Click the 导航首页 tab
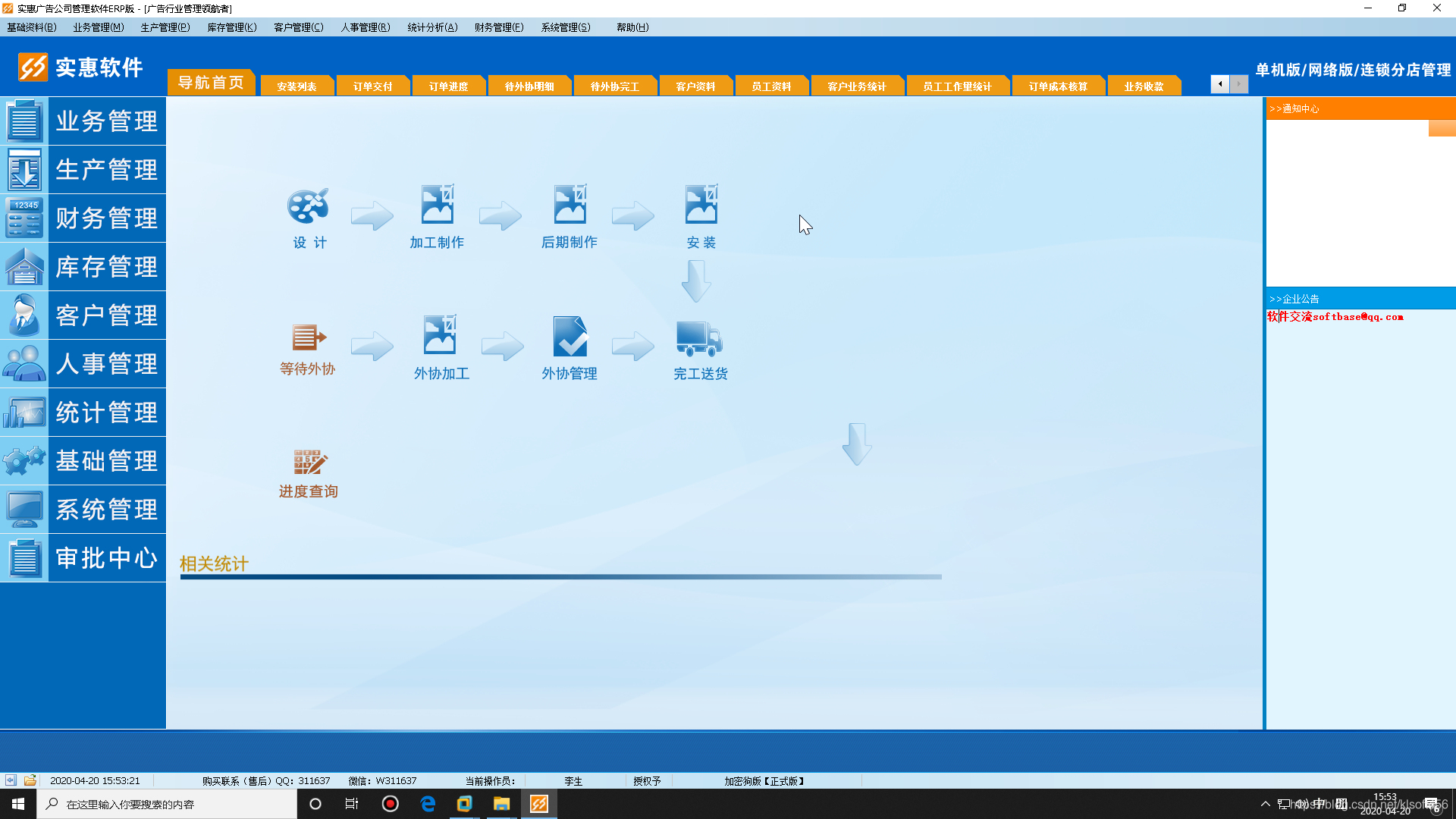Image resolution: width=1456 pixels, height=819 pixels. pyautogui.click(x=211, y=83)
